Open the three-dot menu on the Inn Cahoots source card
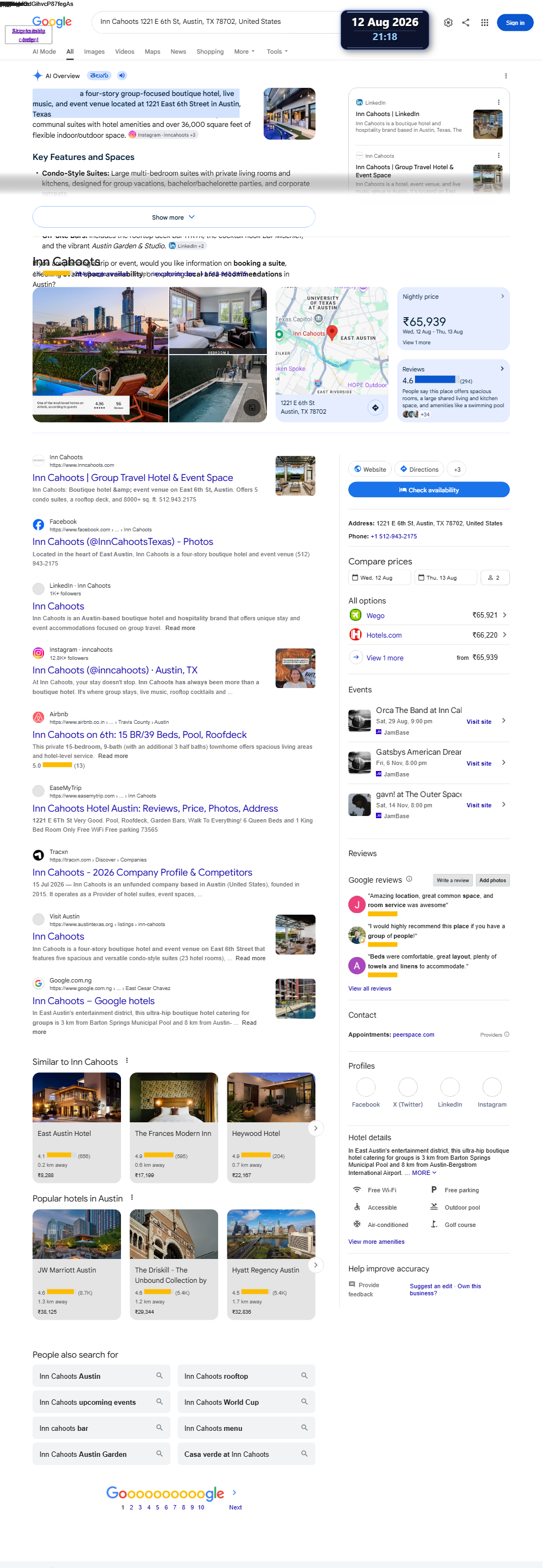The width and height of the screenshot is (549, 1568). click(x=499, y=155)
